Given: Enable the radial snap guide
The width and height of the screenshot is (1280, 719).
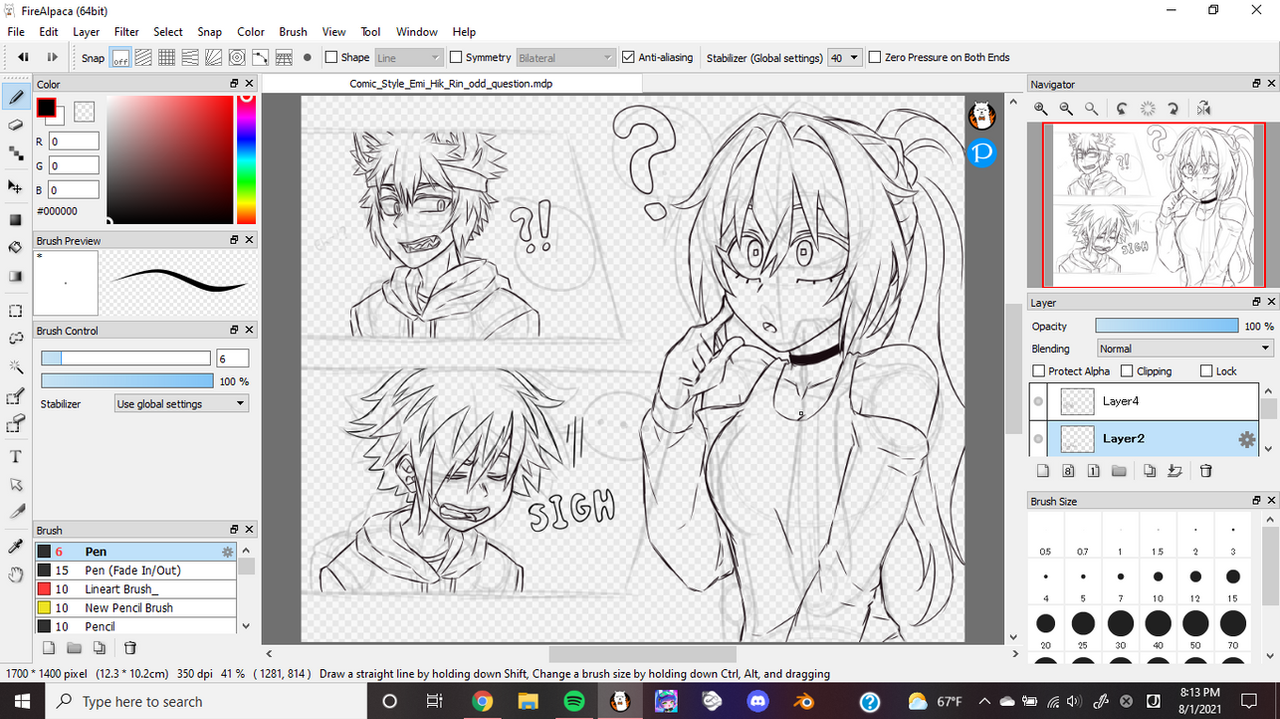Looking at the screenshot, I should click(213, 58).
